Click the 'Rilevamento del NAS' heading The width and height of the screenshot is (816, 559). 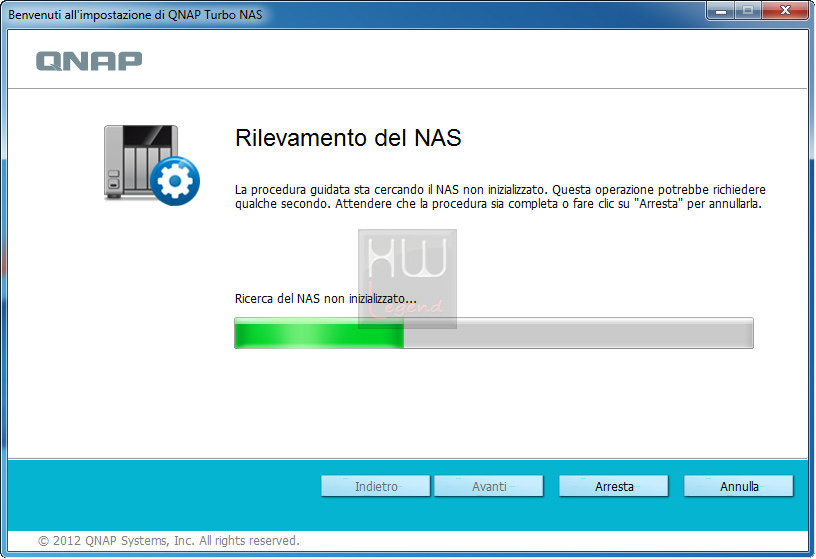[348, 138]
